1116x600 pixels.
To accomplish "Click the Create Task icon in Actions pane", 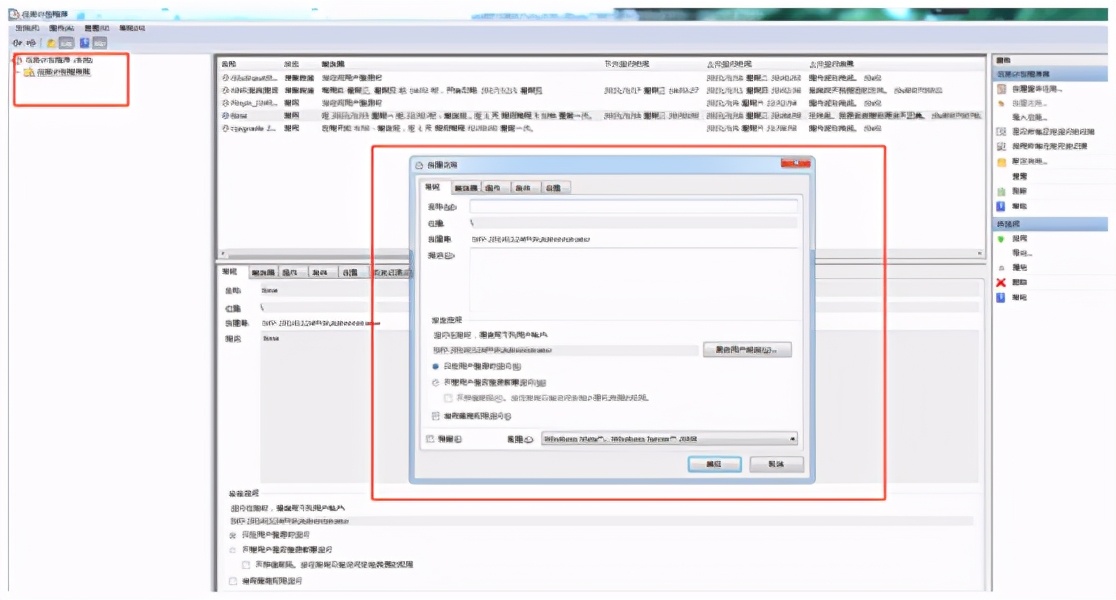I will [x=1001, y=103].
